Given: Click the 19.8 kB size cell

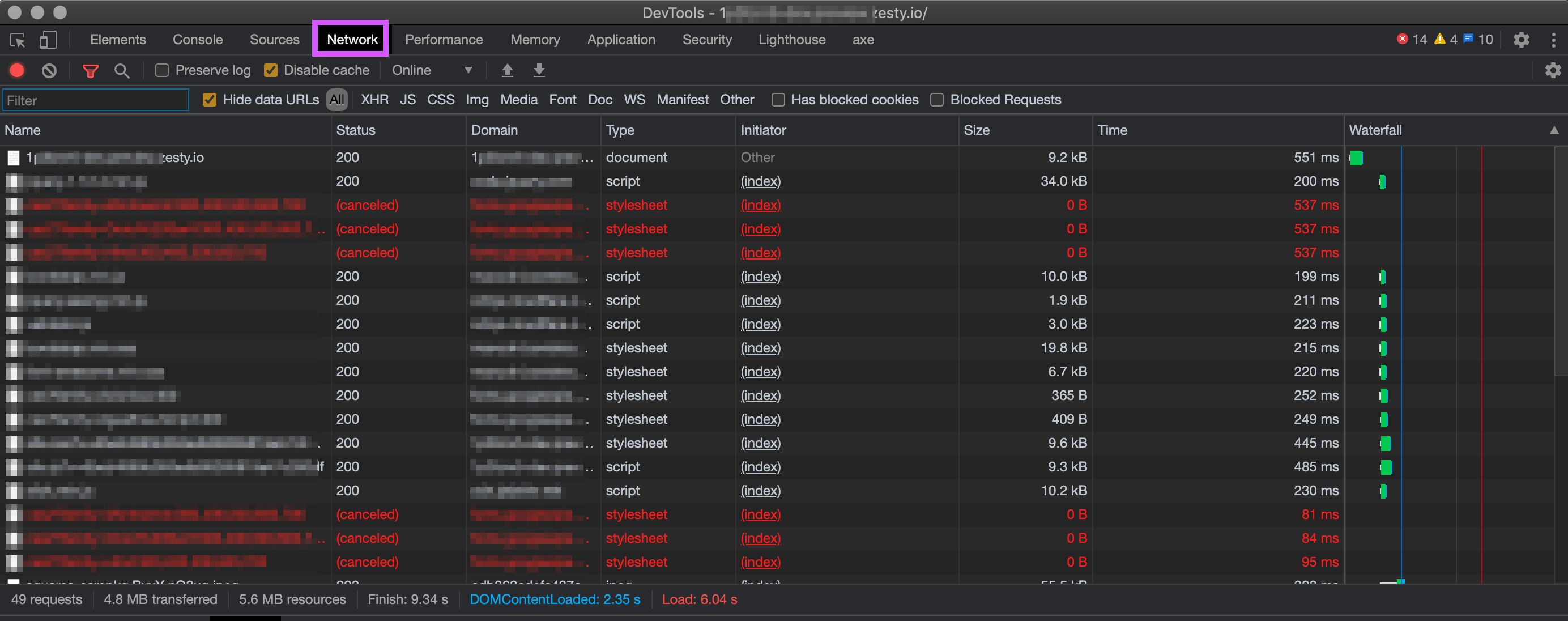Looking at the screenshot, I should [x=1063, y=348].
